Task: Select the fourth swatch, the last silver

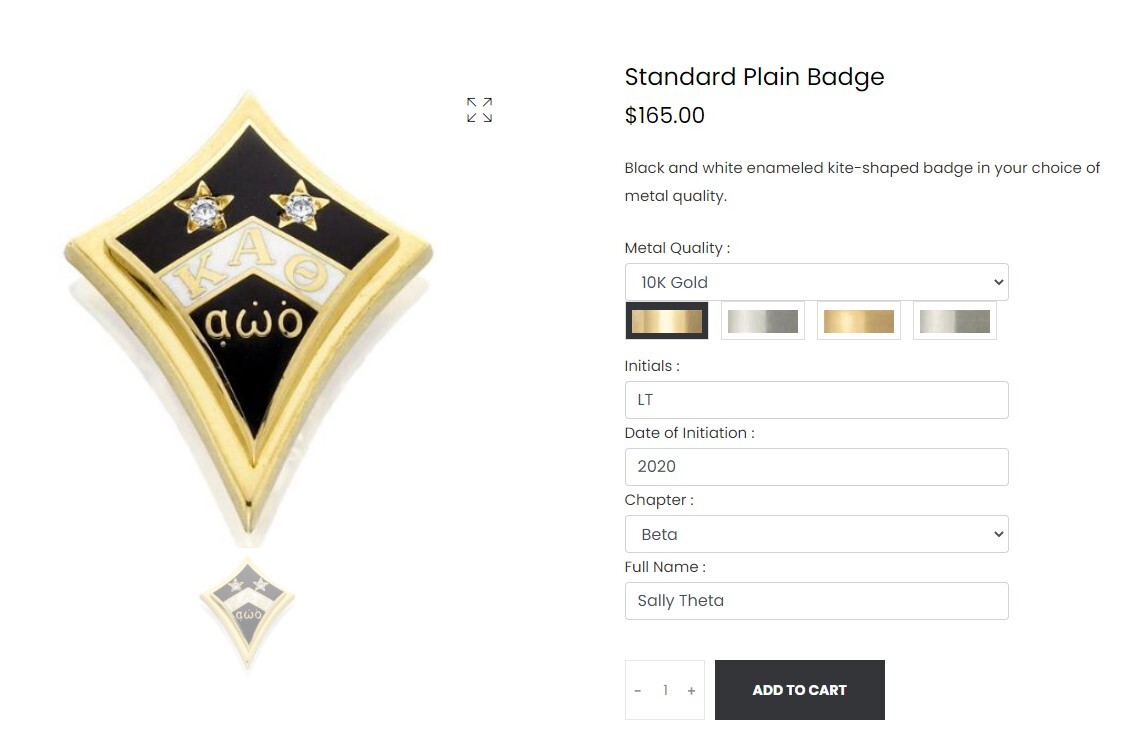Action: click(955, 321)
